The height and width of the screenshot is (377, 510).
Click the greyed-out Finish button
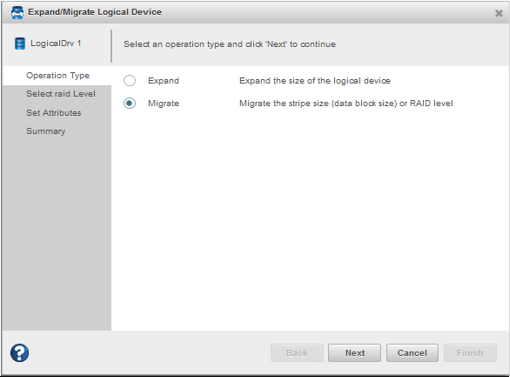tap(470, 353)
